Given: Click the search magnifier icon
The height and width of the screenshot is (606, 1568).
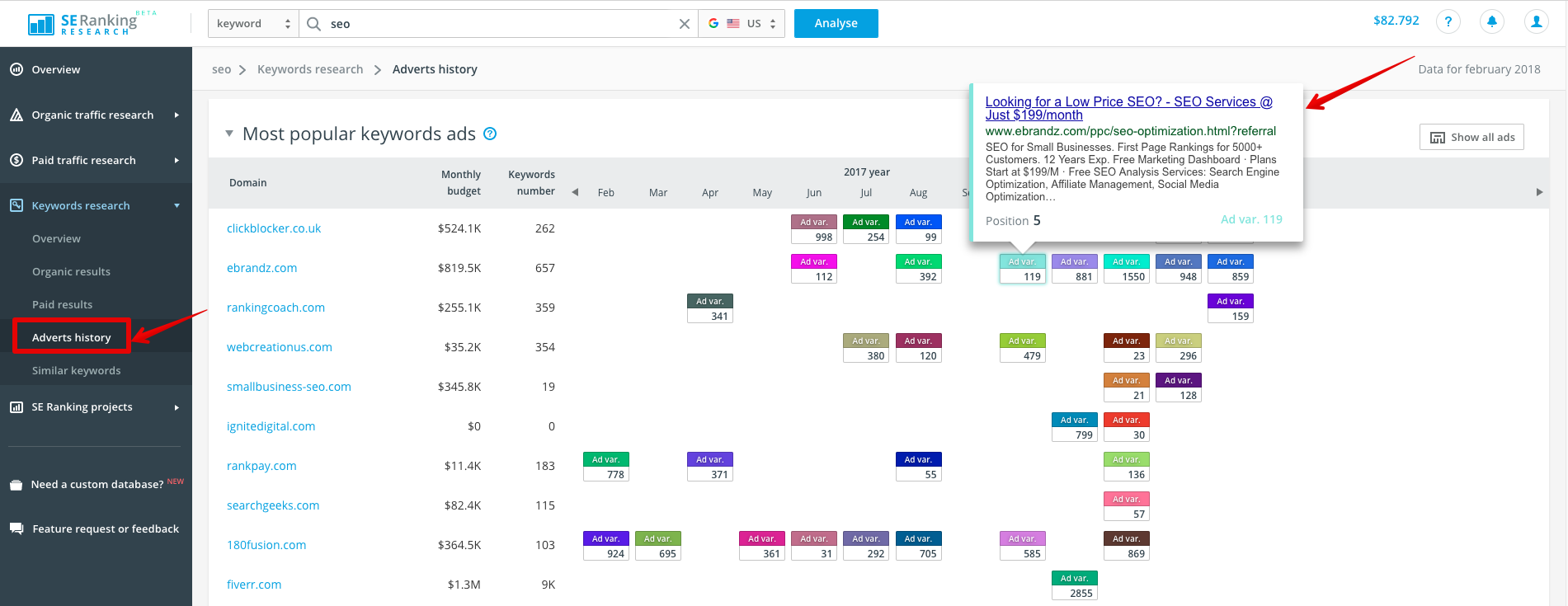Looking at the screenshot, I should point(313,24).
